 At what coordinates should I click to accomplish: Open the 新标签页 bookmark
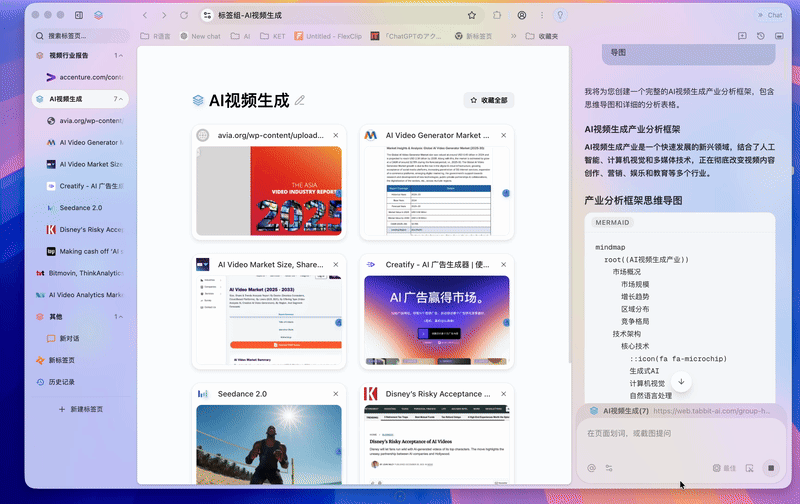click(x=473, y=36)
